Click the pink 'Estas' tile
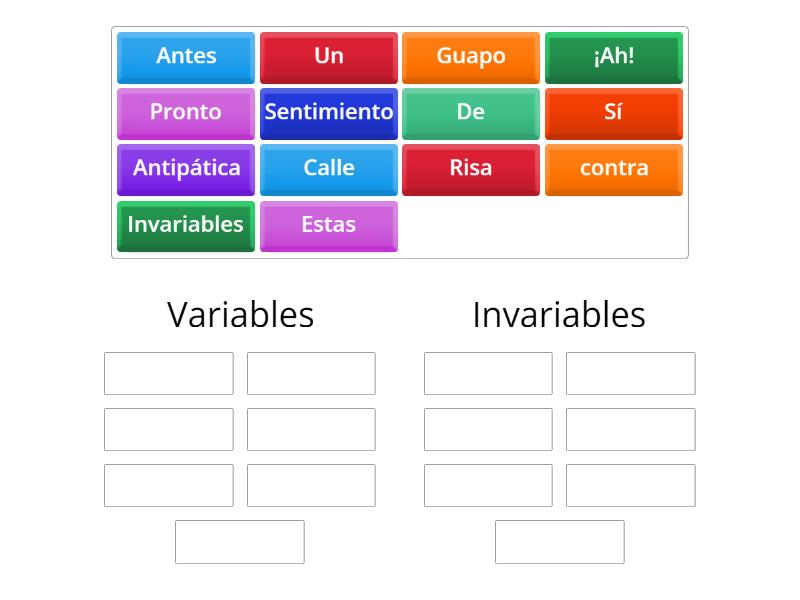This screenshot has height=600, width=800. tap(329, 225)
